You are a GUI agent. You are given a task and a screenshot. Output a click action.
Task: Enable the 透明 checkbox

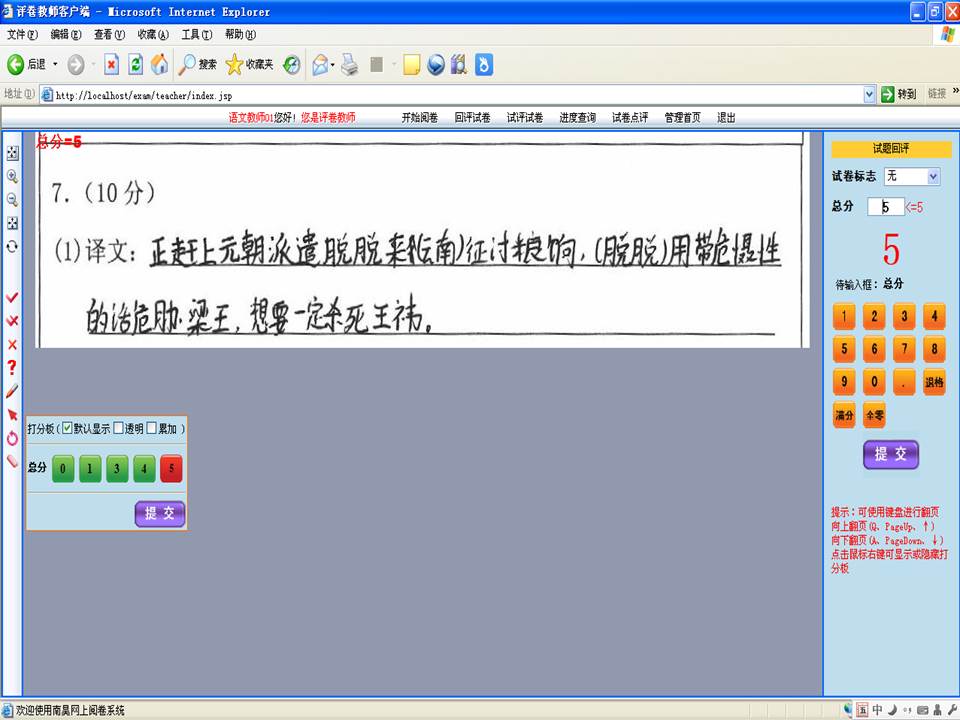click(119, 428)
